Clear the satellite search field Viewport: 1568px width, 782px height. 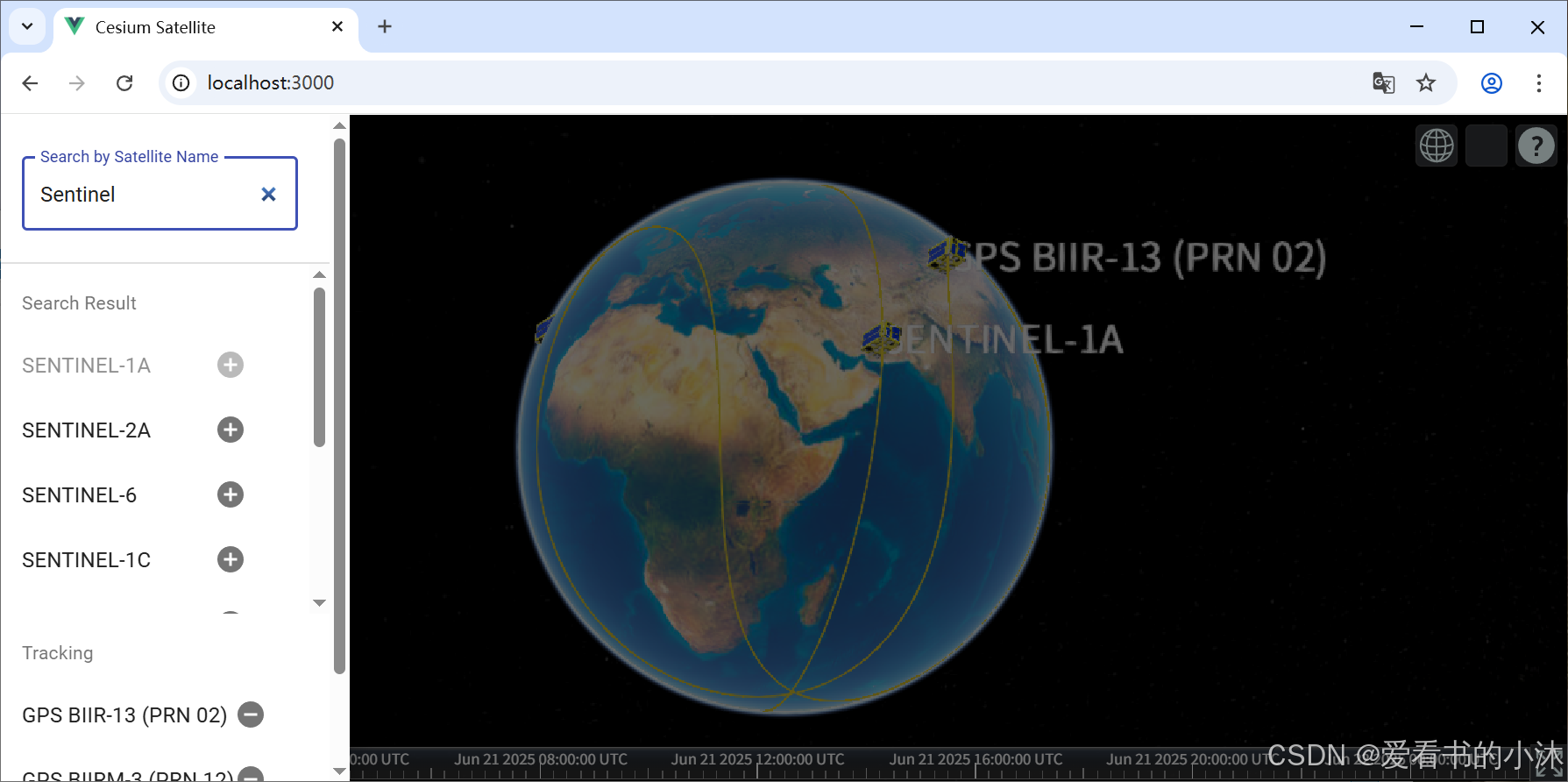(x=268, y=194)
